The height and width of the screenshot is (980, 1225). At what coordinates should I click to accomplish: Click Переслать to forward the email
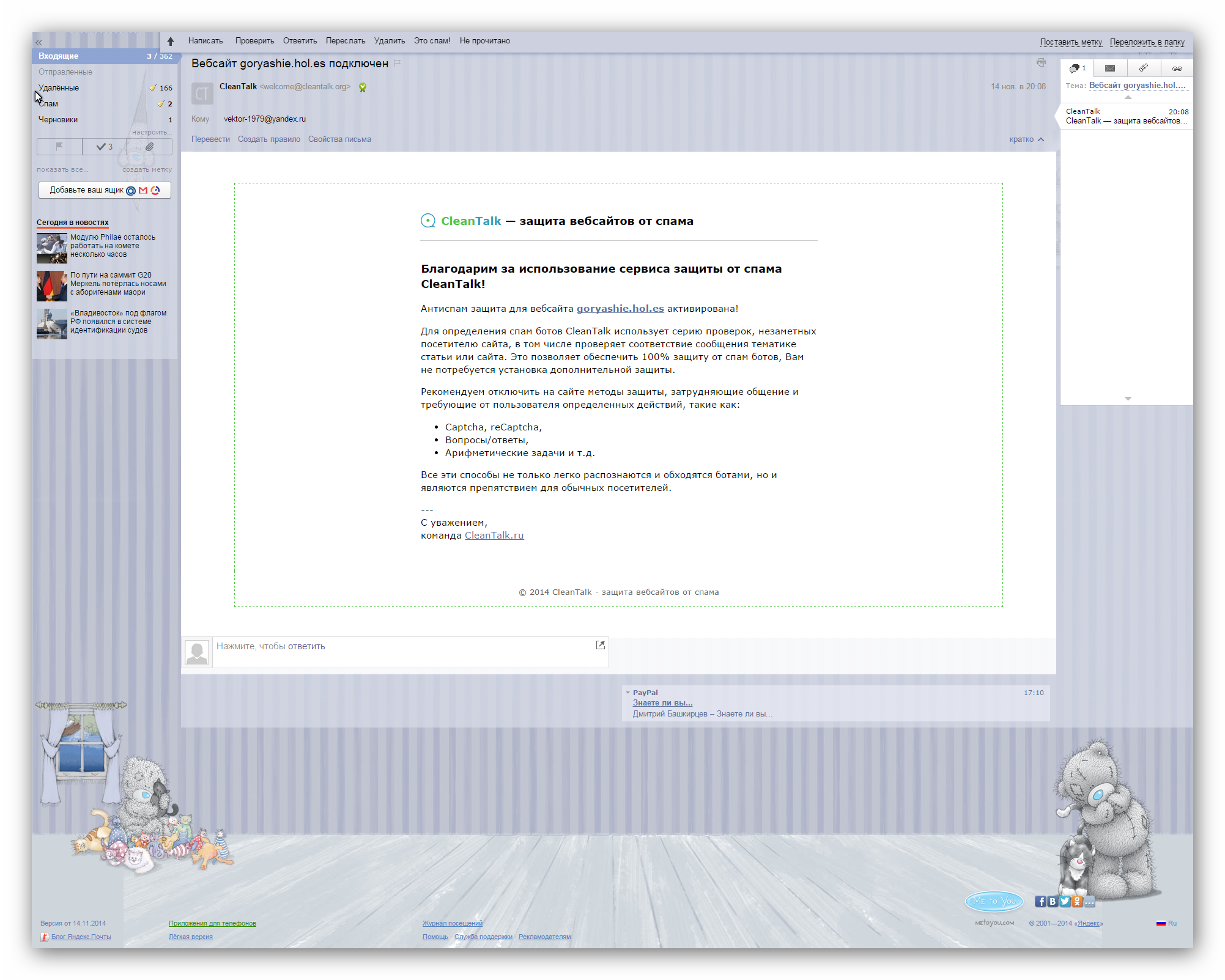[x=346, y=41]
